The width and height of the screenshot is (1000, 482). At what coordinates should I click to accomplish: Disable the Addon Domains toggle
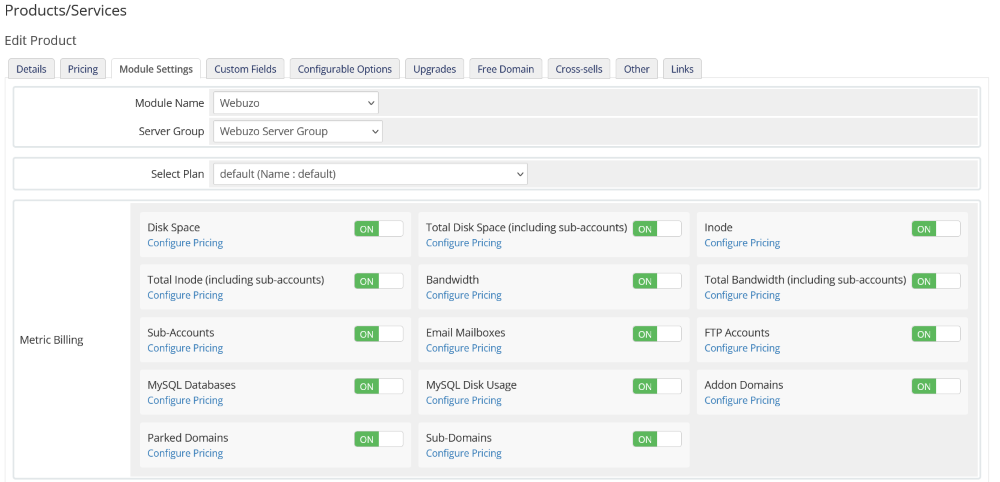935,386
